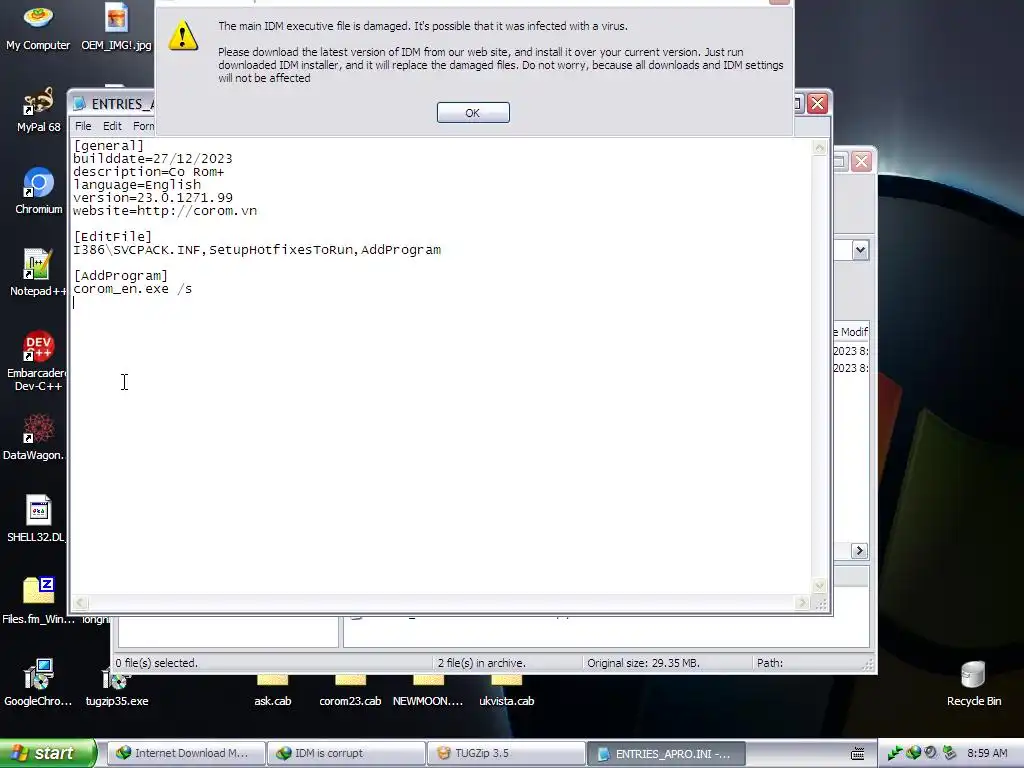
Task: Click Notepad vertical scroll down arrow
Action: point(819,585)
